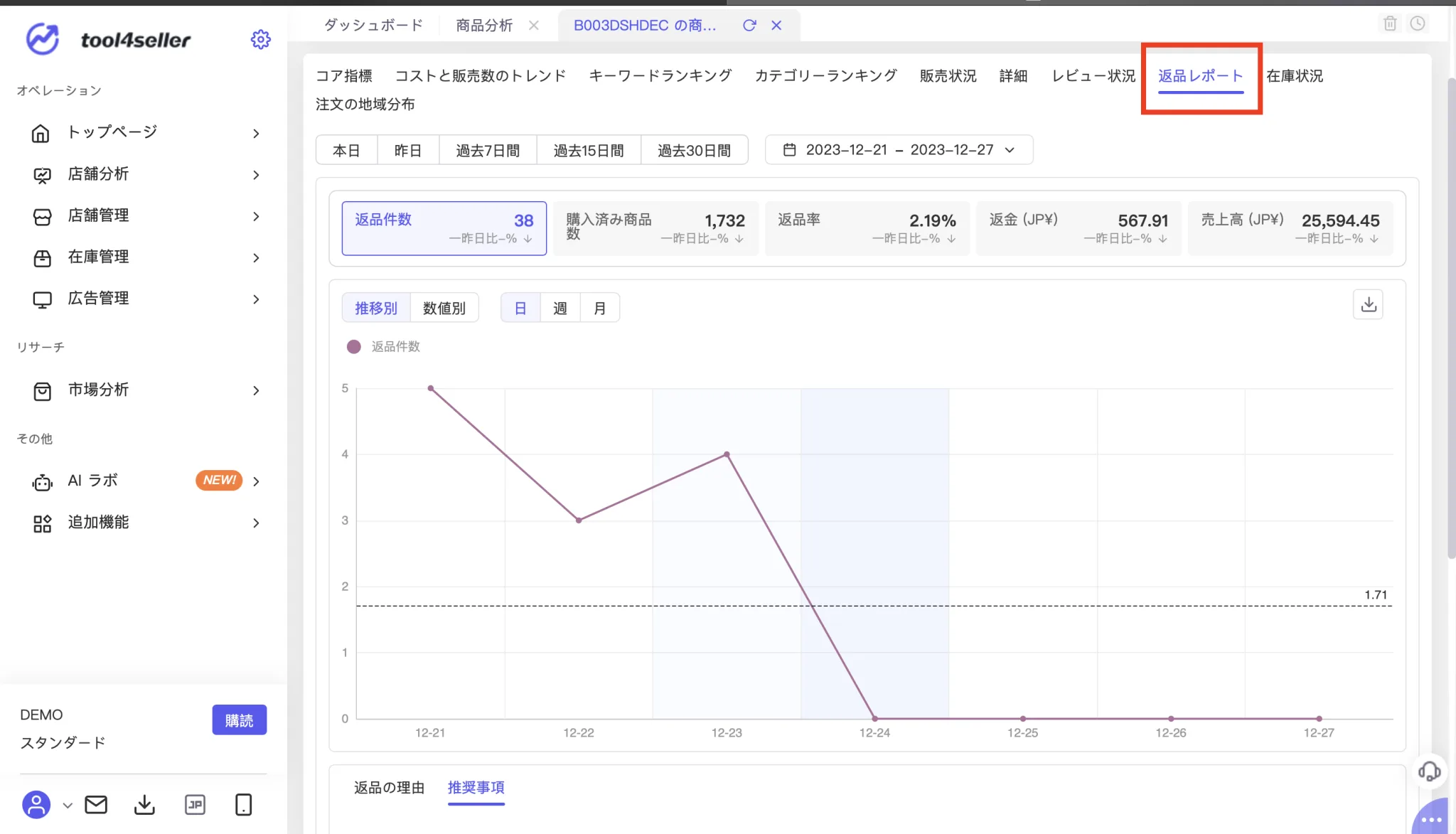Screen dimensions: 1456x834
Task: Click the 12-21 data point on chart
Action: (431, 388)
